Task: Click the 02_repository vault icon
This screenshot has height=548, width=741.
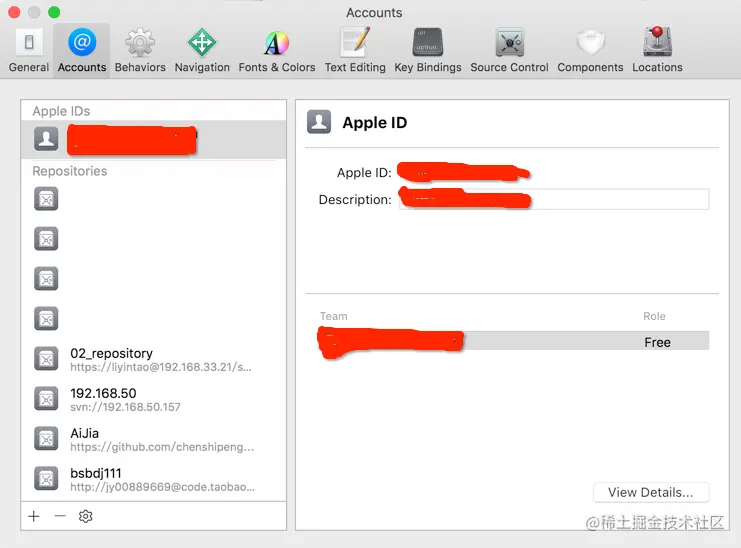Action: [x=46, y=359]
